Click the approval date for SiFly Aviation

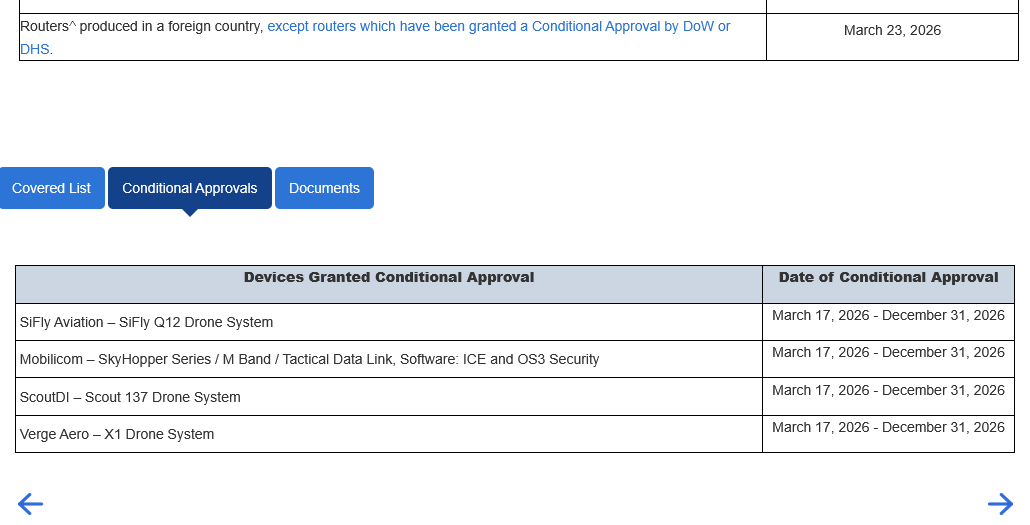coord(888,315)
